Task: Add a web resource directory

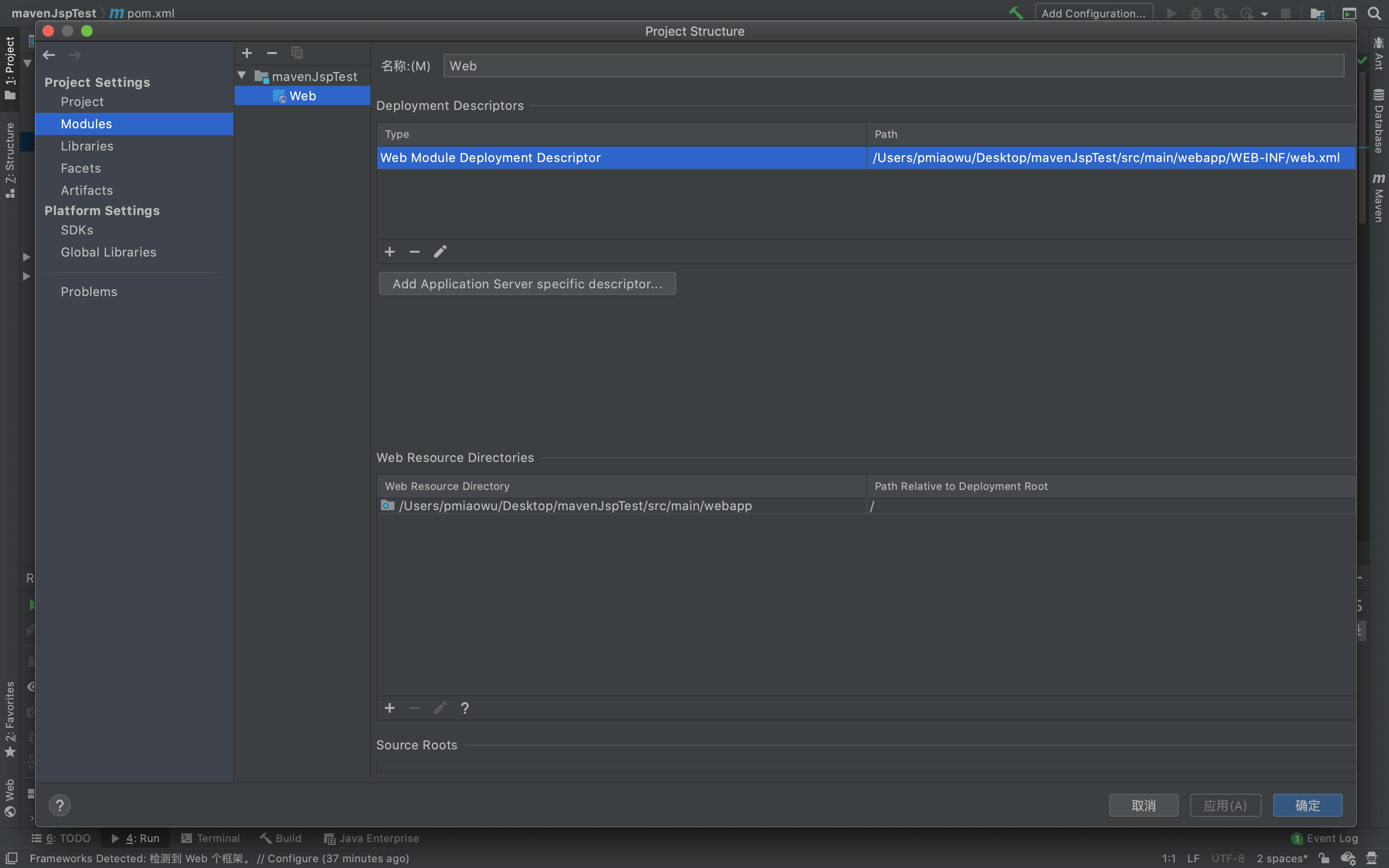Action: [x=390, y=708]
